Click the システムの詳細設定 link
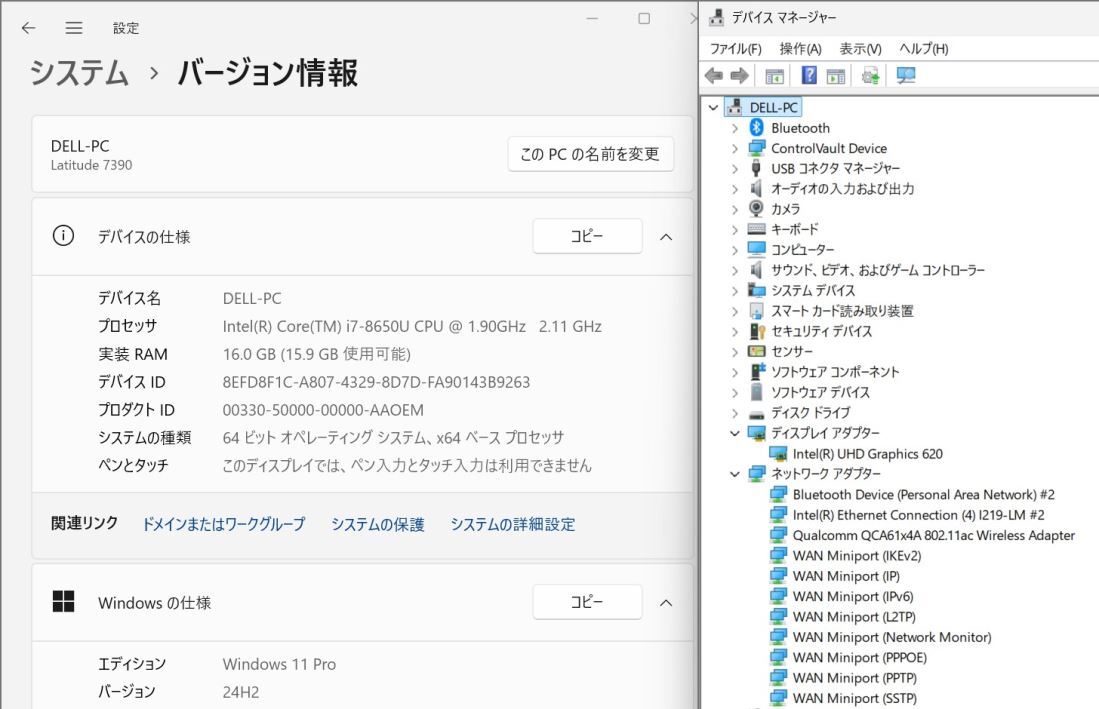 click(x=514, y=524)
